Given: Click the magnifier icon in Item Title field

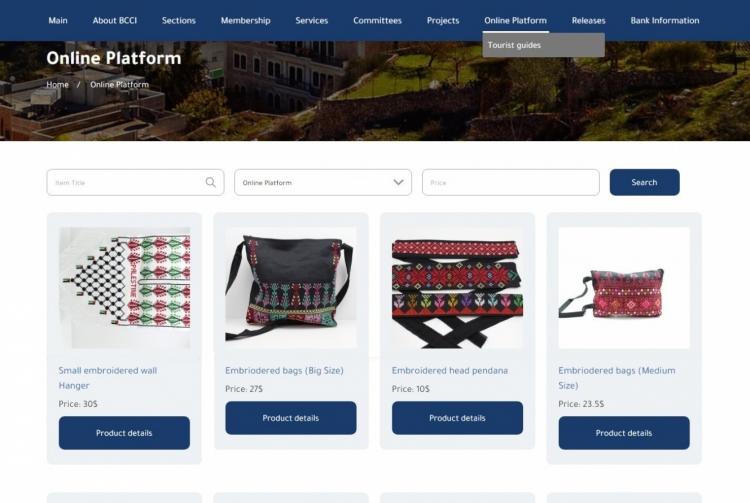Looking at the screenshot, I should tap(210, 182).
